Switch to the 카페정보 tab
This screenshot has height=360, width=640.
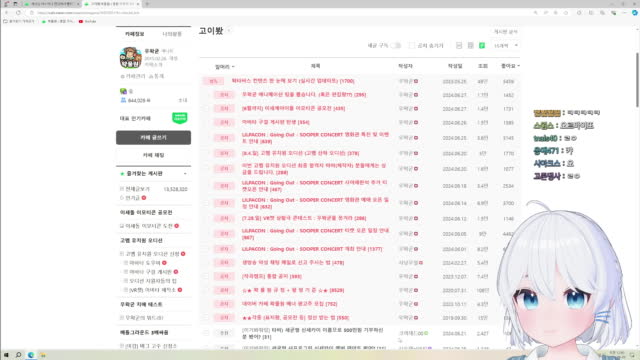(x=135, y=34)
